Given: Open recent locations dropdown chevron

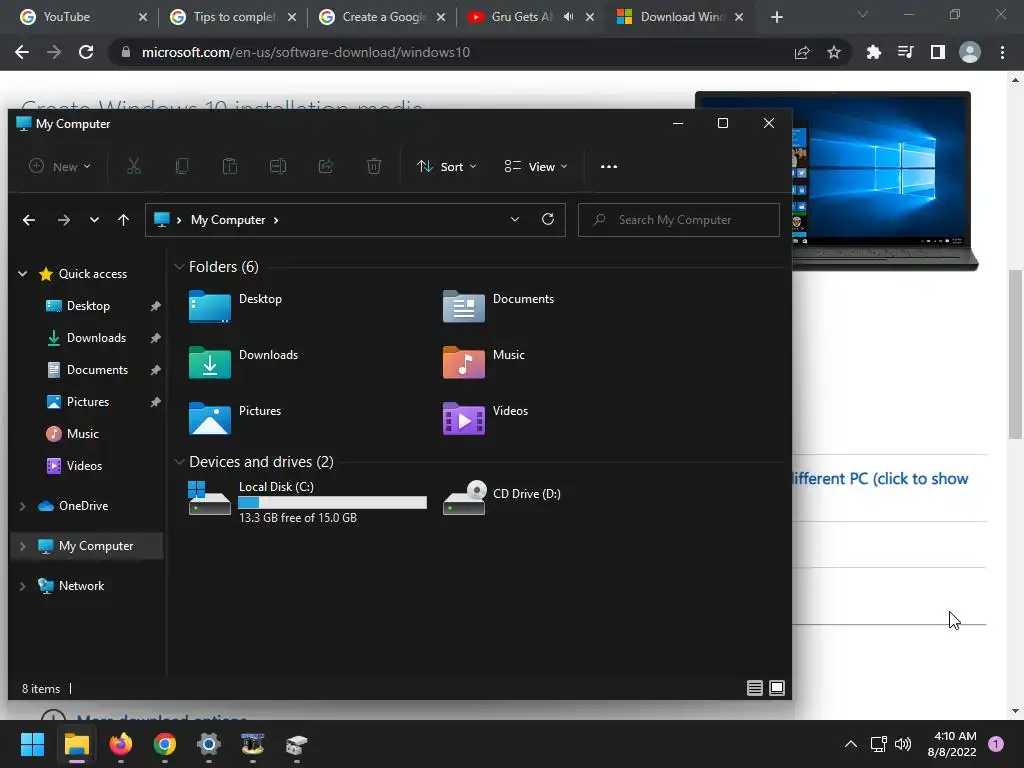Looking at the screenshot, I should point(95,220).
